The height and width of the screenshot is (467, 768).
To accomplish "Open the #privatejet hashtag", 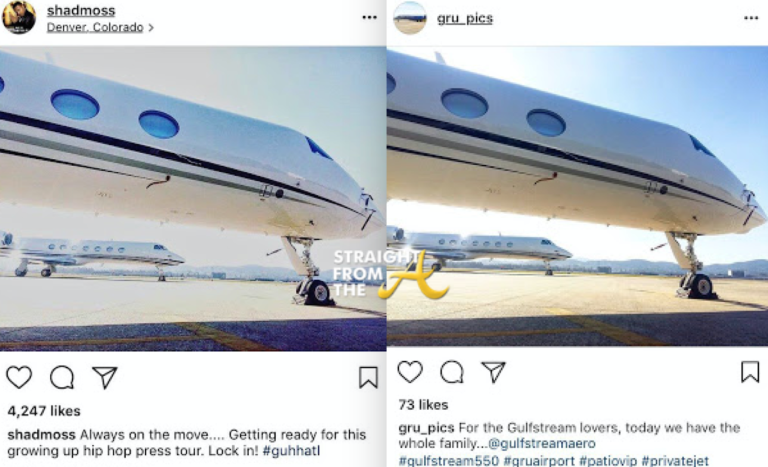I will click(675, 461).
